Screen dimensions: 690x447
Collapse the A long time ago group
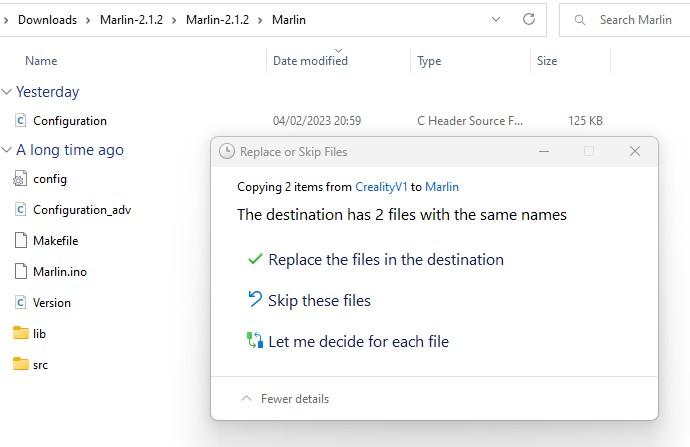tap(7, 150)
